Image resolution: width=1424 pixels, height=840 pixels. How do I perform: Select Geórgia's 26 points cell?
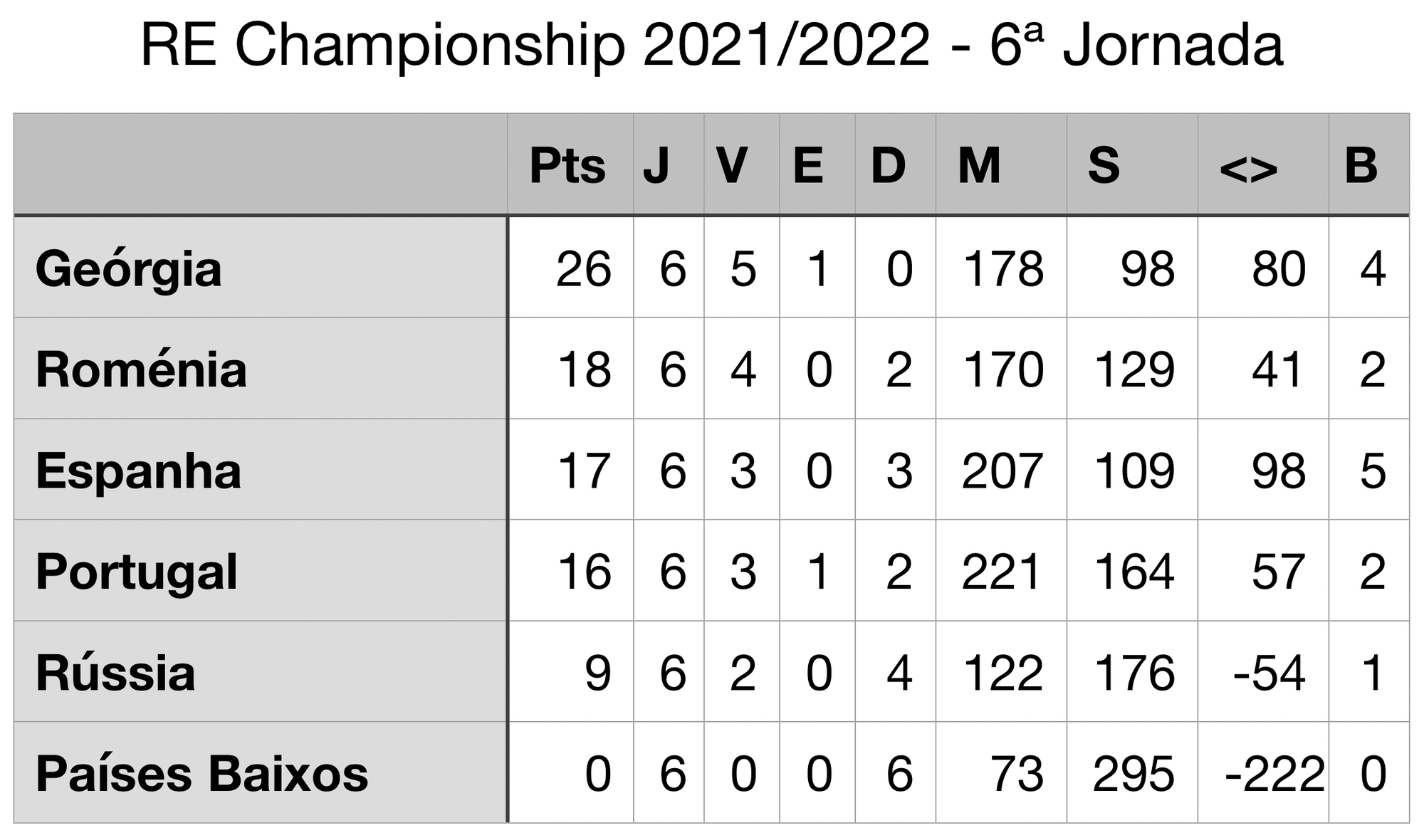[x=583, y=269]
